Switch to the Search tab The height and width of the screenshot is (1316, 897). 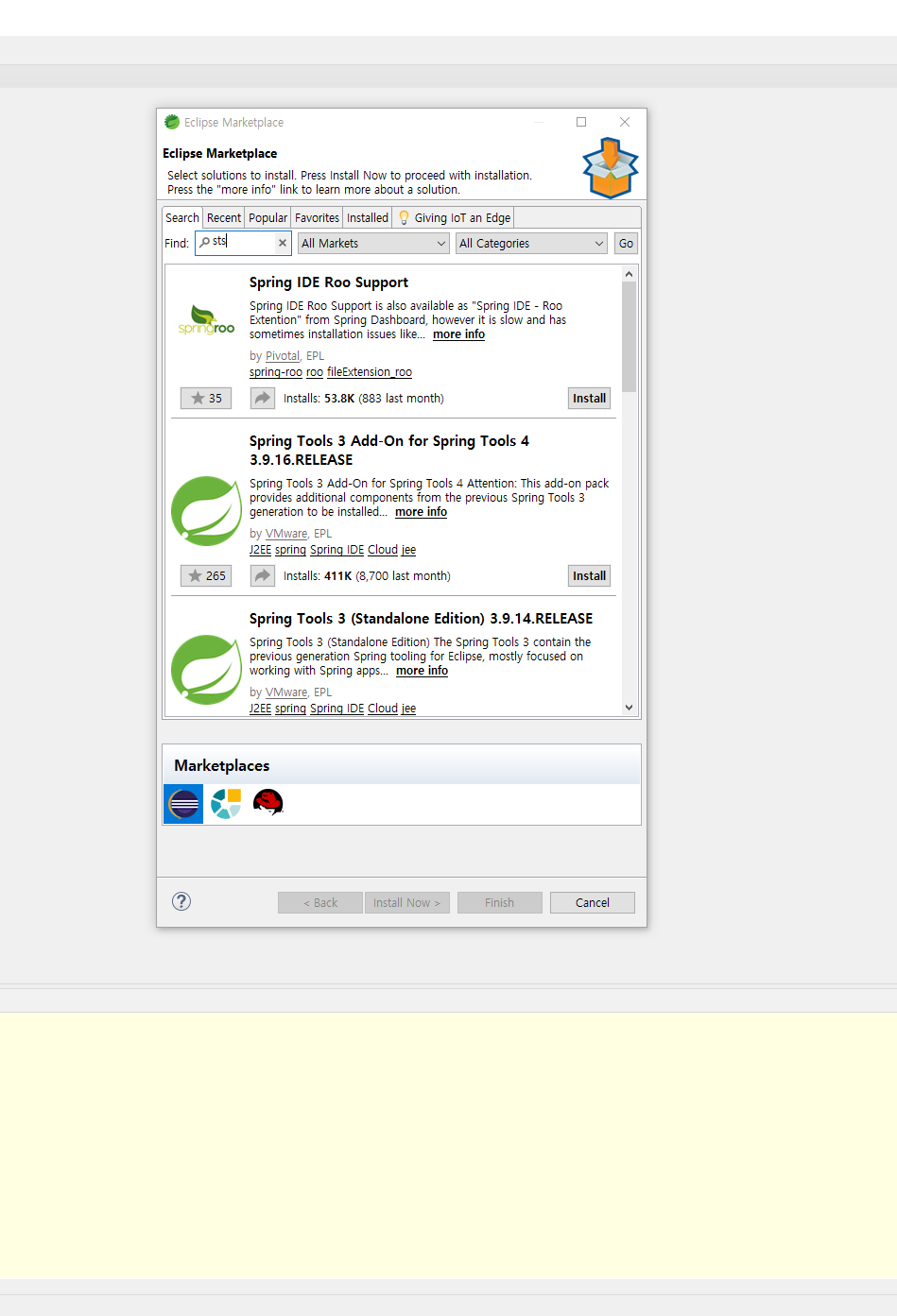pyautogui.click(x=182, y=218)
